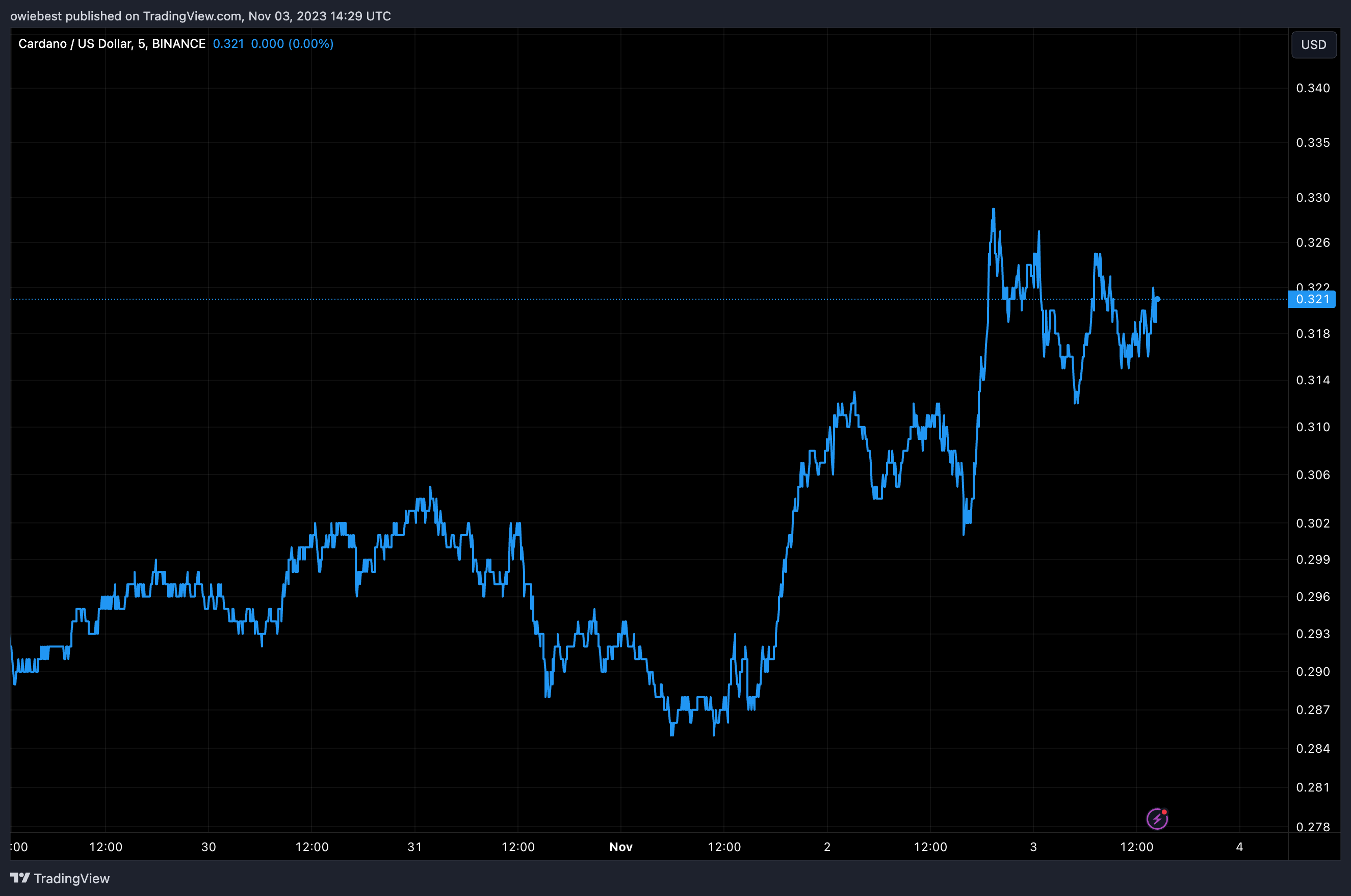Click the 0.284 price axis label
The width and height of the screenshot is (1351, 896).
(1313, 748)
